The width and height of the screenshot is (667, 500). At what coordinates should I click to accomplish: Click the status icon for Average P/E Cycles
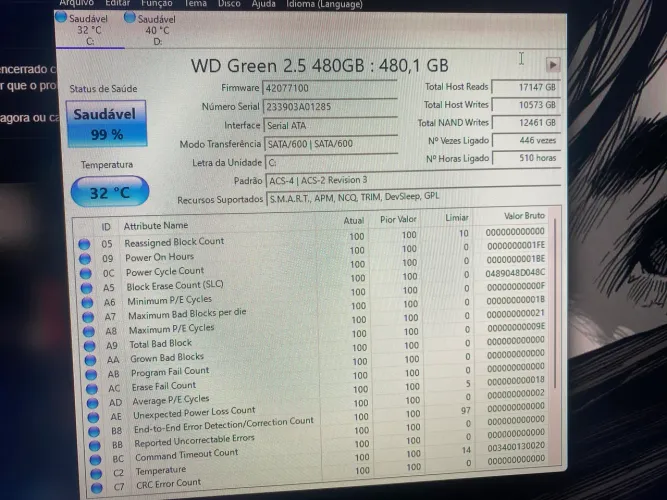(x=93, y=403)
